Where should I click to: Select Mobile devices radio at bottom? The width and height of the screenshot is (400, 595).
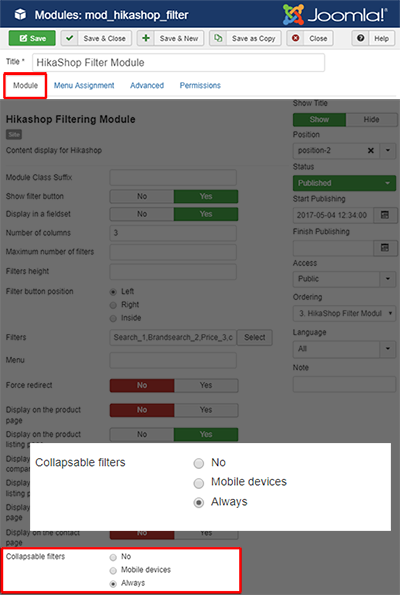tap(113, 570)
